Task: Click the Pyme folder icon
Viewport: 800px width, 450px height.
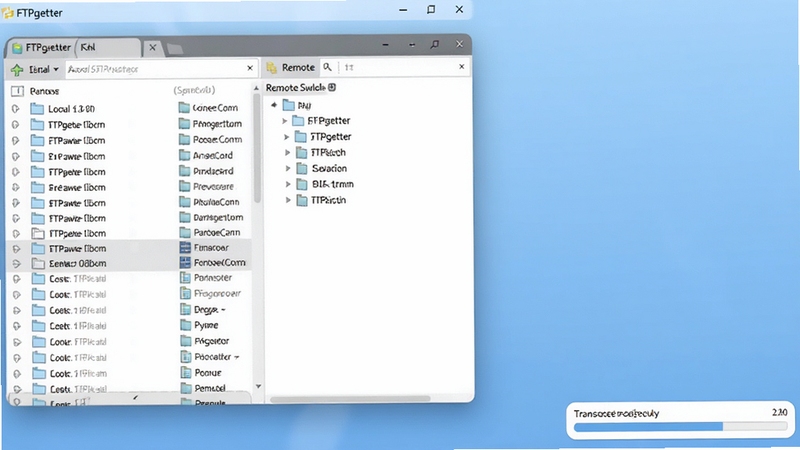Action: [x=186, y=325]
